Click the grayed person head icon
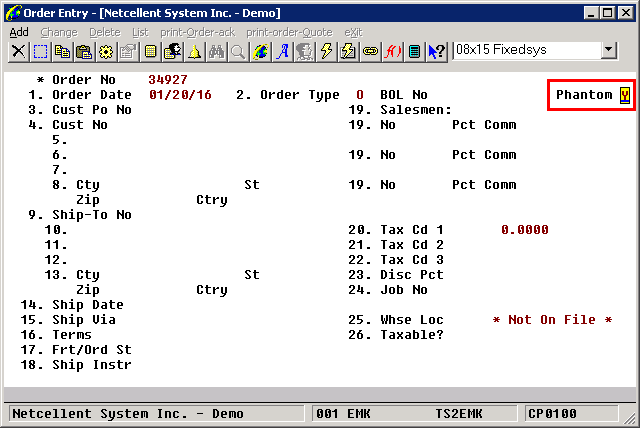The height and width of the screenshot is (428, 640). click(x=304, y=52)
